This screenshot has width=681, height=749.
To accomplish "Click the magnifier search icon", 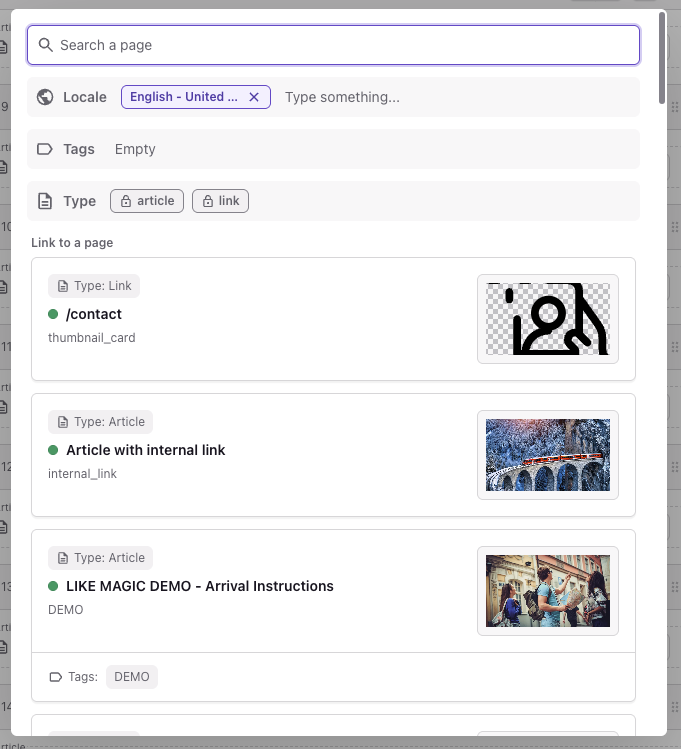I will [45, 45].
